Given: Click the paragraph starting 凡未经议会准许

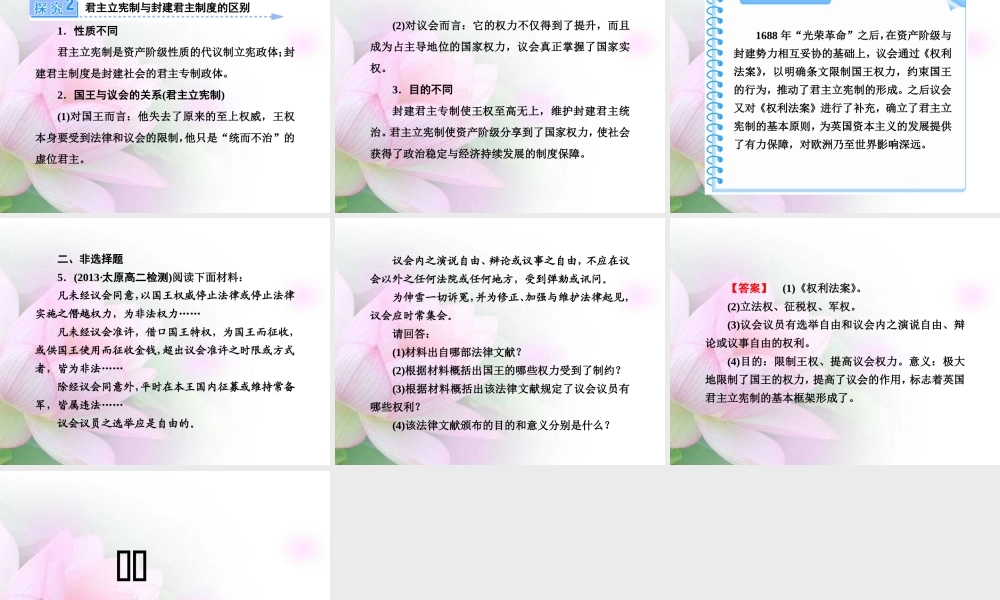Looking at the screenshot, I should (165, 350).
